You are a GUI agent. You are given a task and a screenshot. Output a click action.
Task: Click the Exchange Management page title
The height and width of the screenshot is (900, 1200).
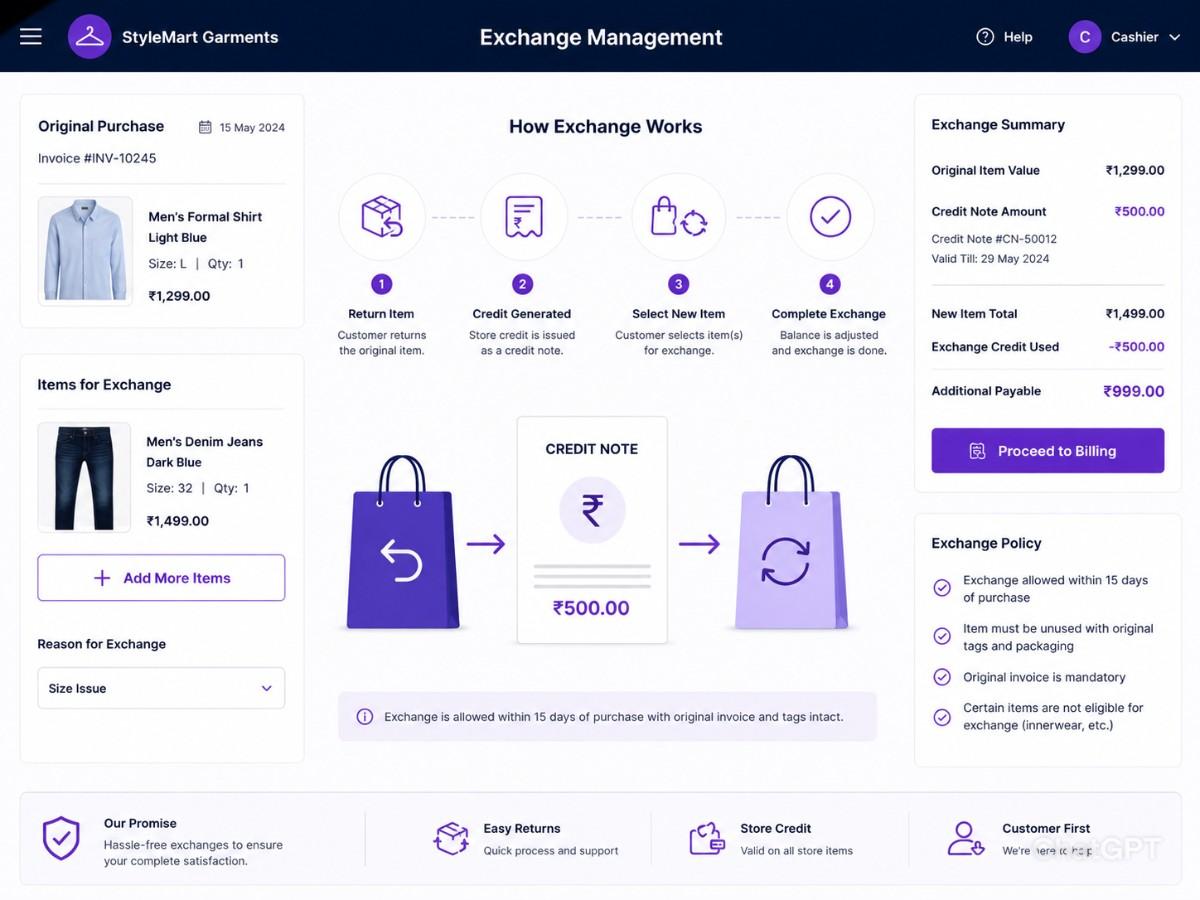[601, 37]
